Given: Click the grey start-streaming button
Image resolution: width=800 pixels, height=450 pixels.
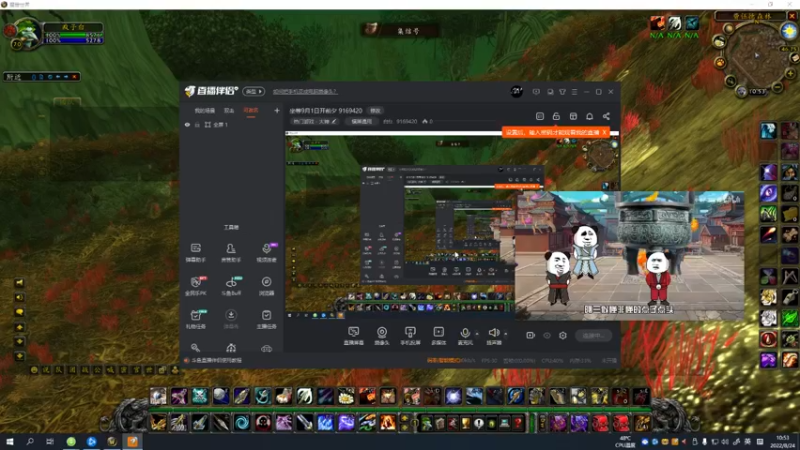Looking at the screenshot, I should tap(594, 335).
